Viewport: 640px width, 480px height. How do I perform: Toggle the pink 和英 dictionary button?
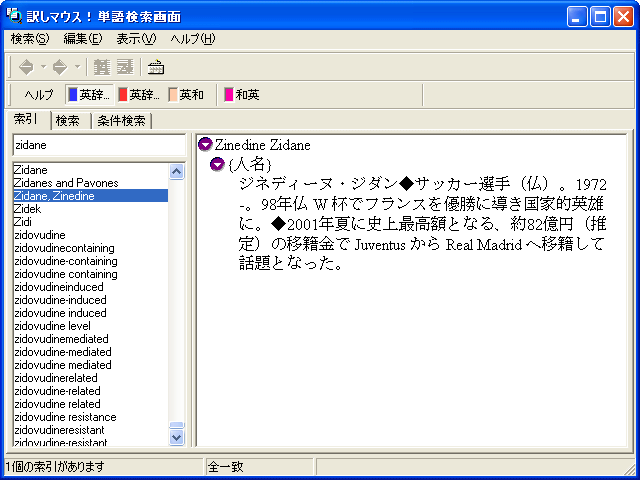[x=242, y=95]
